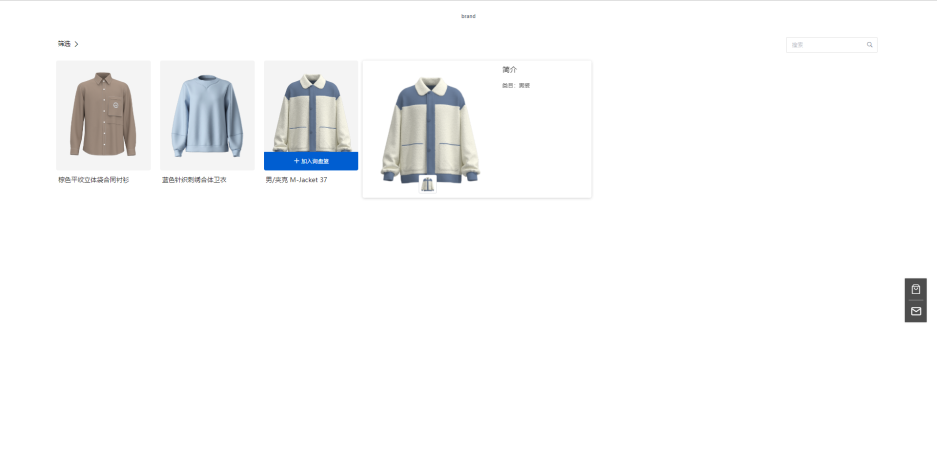Open the 棕色平纹立体袋合闲衬衫 product title
The height and width of the screenshot is (460, 937).
(x=93, y=180)
